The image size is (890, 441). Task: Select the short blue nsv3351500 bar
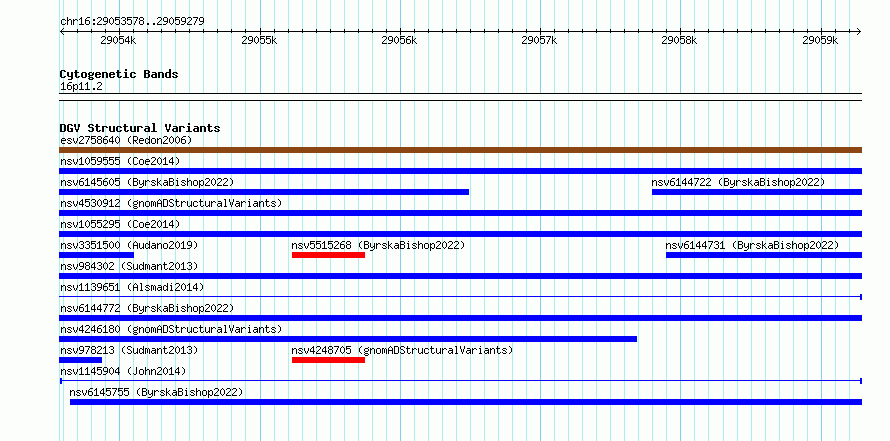(96, 255)
